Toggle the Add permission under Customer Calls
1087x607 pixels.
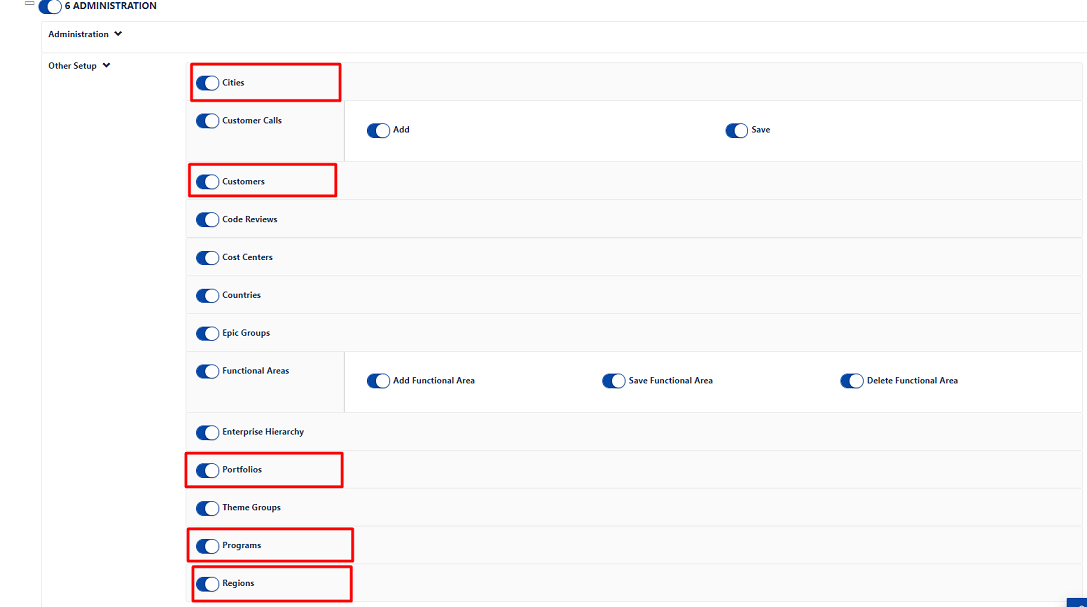(x=378, y=130)
